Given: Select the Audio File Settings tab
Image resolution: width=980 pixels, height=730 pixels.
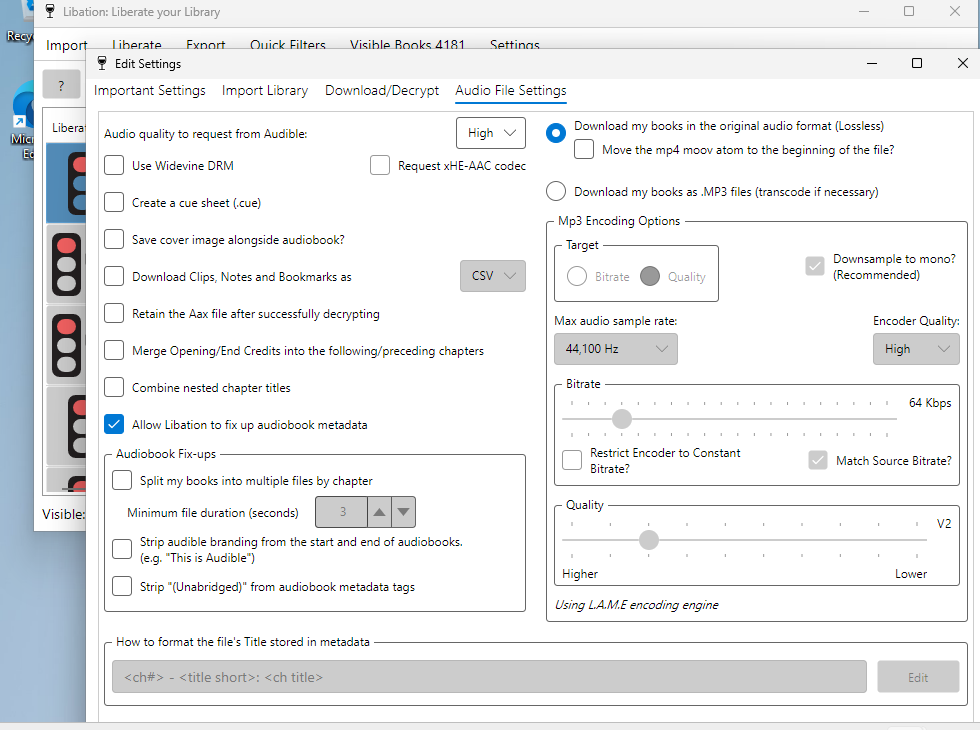Looking at the screenshot, I should [x=511, y=91].
